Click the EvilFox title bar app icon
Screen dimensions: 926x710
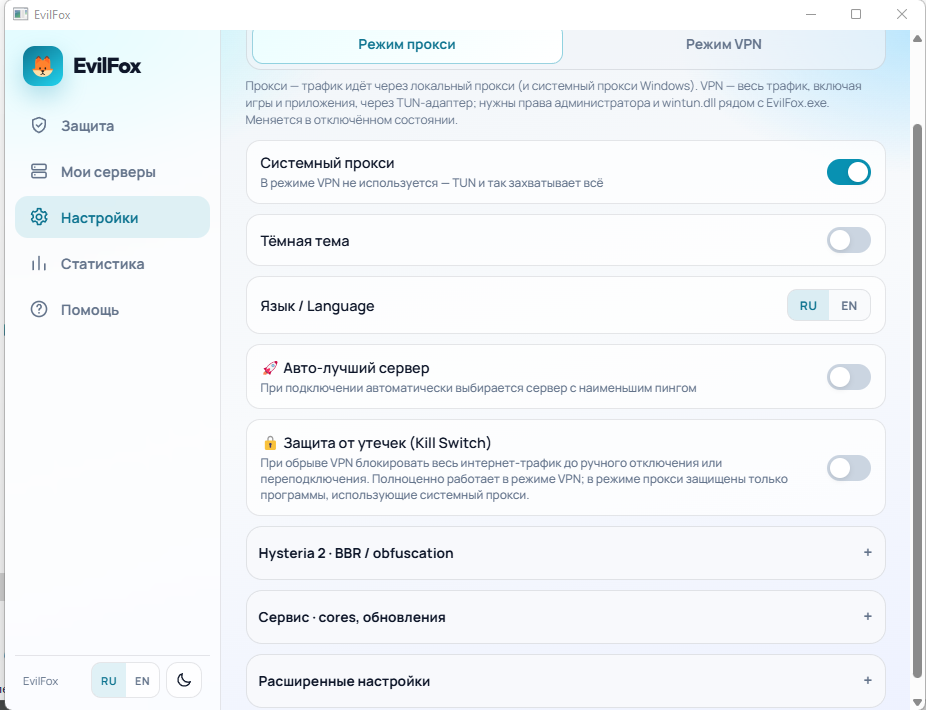click(x=21, y=14)
